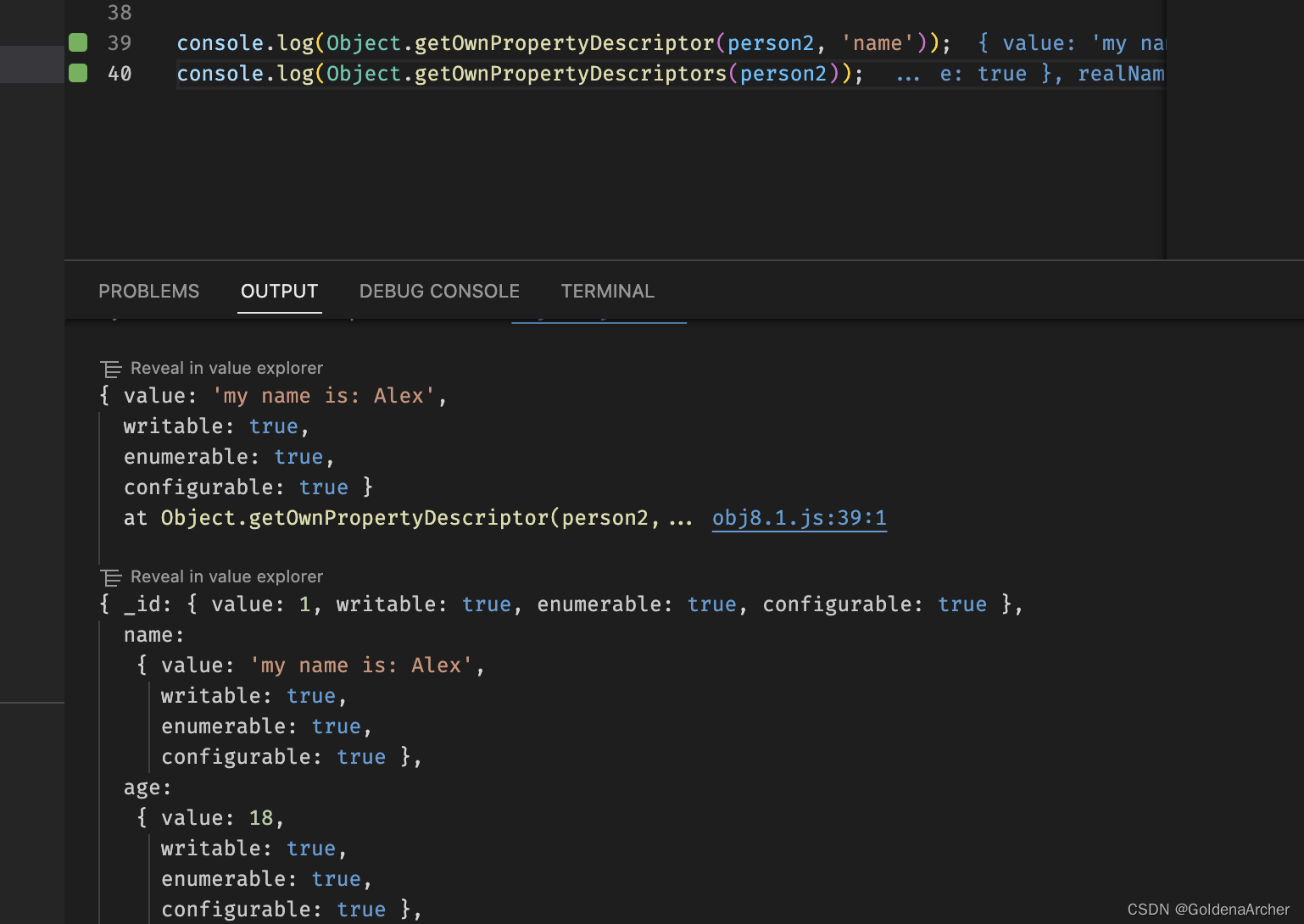
Task: Click the '_id: { value: 1' output line
Action: pyautogui.click(x=561, y=604)
